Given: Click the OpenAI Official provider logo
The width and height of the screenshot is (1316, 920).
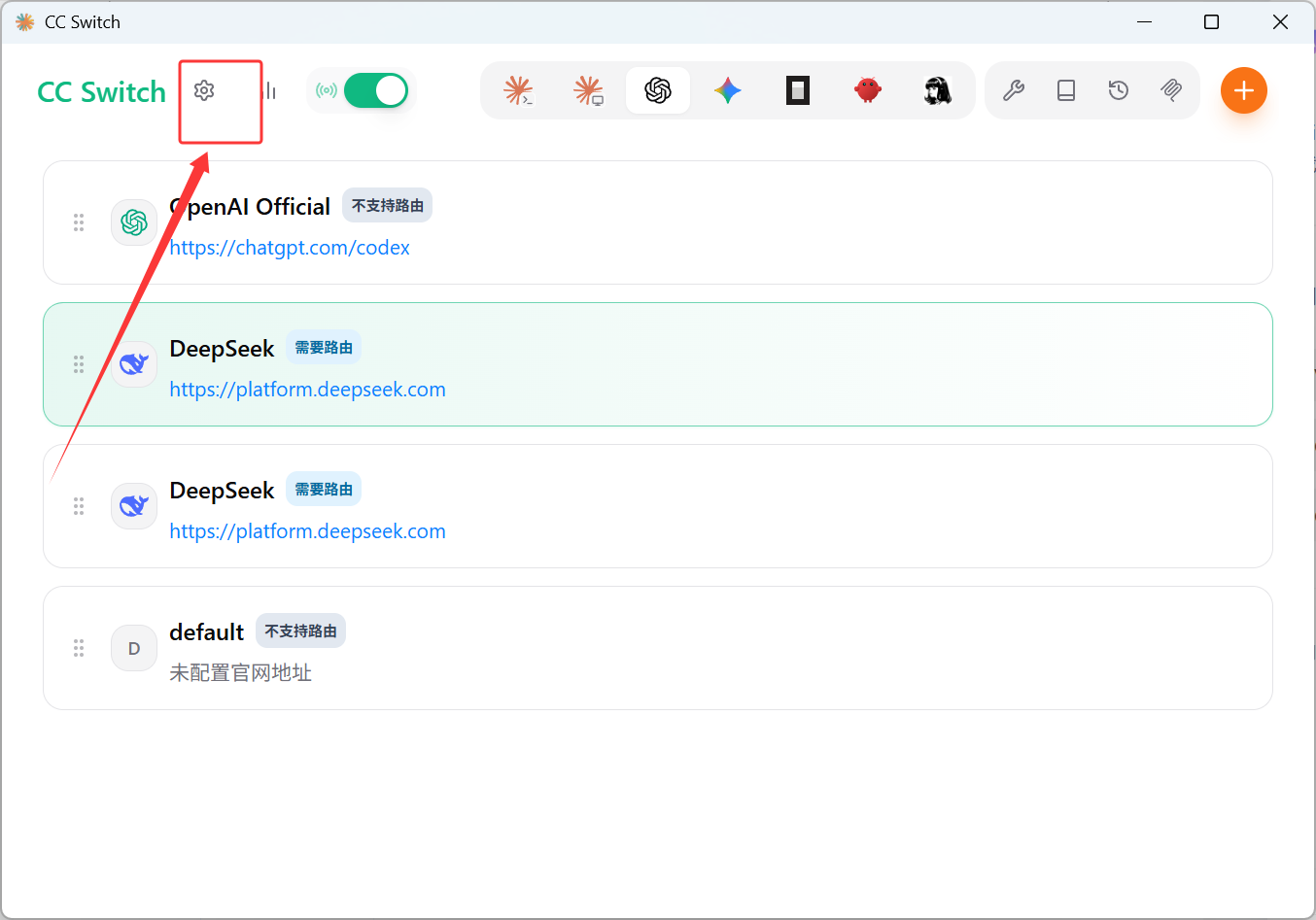Looking at the screenshot, I should point(134,222).
